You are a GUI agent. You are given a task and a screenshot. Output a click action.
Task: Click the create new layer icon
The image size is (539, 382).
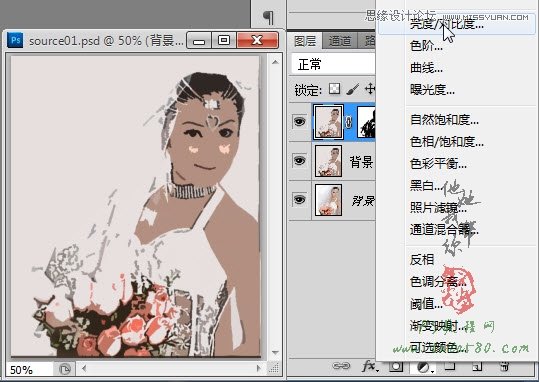click(476, 367)
